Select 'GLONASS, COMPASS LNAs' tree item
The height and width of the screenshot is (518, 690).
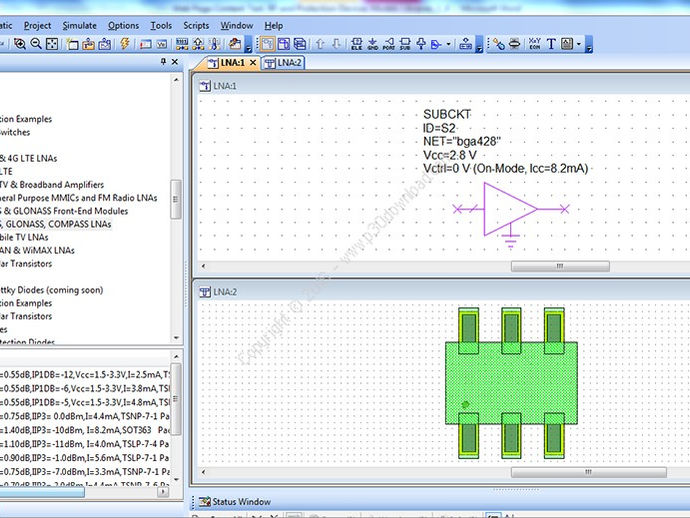pyautogui.click(x=55, y=224)
